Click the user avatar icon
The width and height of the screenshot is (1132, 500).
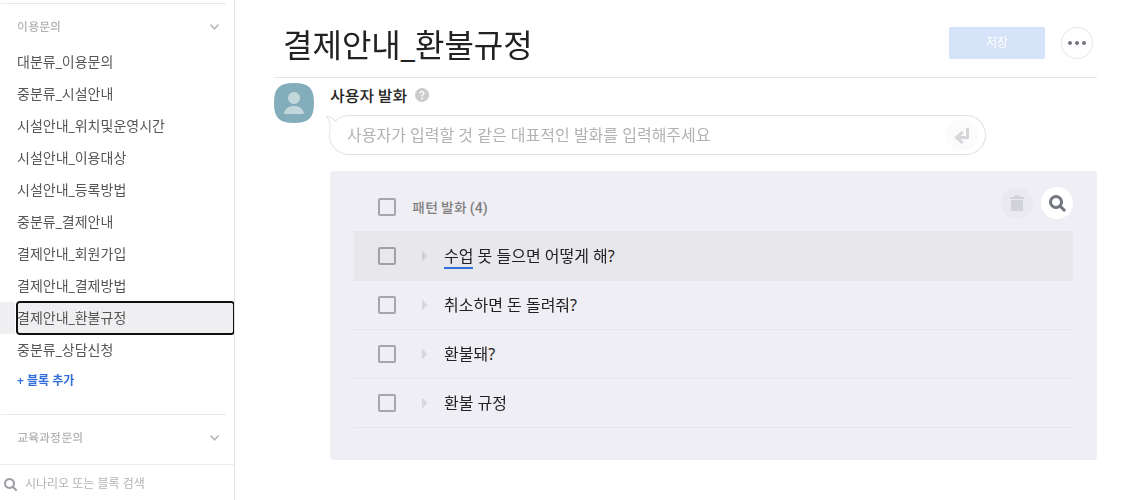pos(294,103)
